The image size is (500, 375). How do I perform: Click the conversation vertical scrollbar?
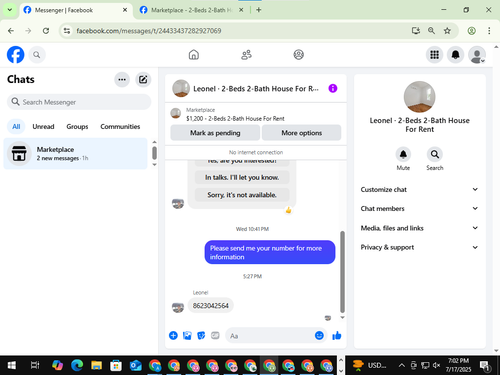(342, 272)
